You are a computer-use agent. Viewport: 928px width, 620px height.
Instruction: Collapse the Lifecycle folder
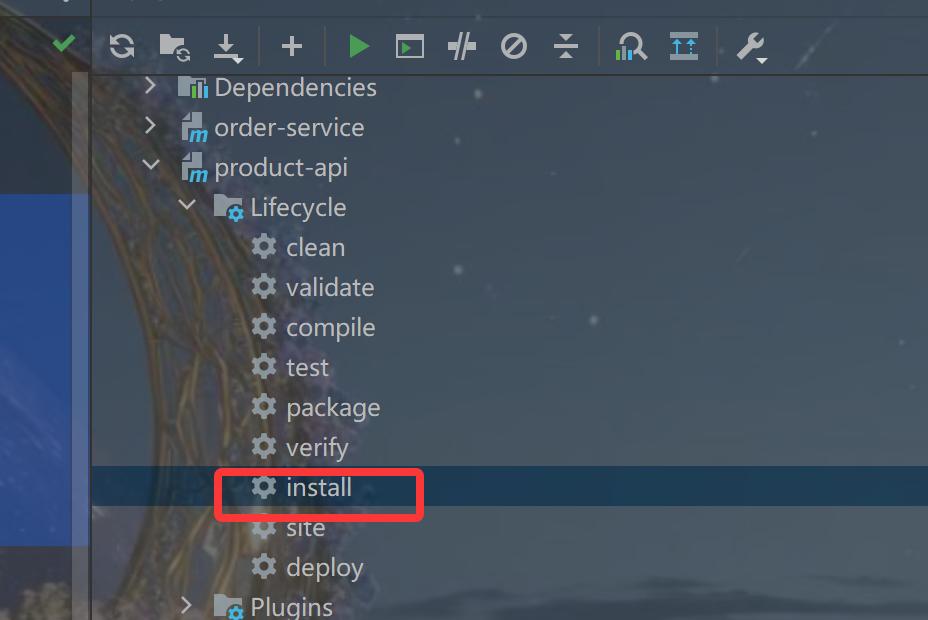(x=187, y=205)
